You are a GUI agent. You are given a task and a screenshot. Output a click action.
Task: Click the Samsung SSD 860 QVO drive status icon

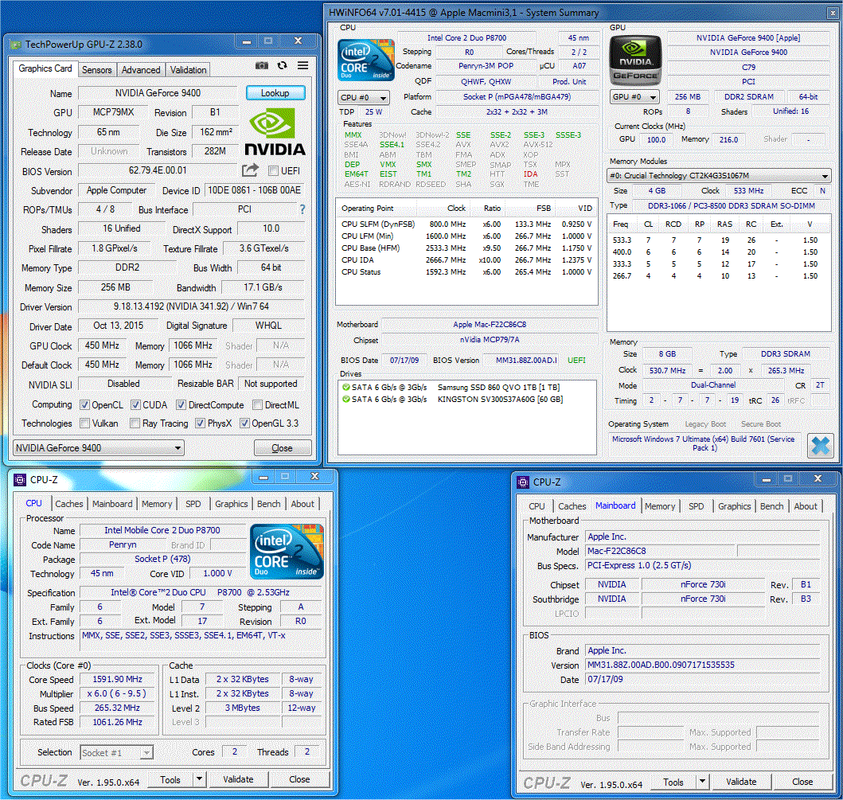pyautogui.click(x=346, y=387)
